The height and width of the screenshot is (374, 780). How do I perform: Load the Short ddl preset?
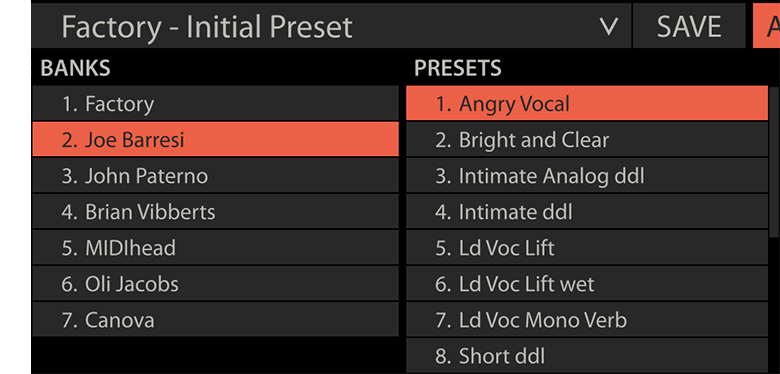[587, 356]
